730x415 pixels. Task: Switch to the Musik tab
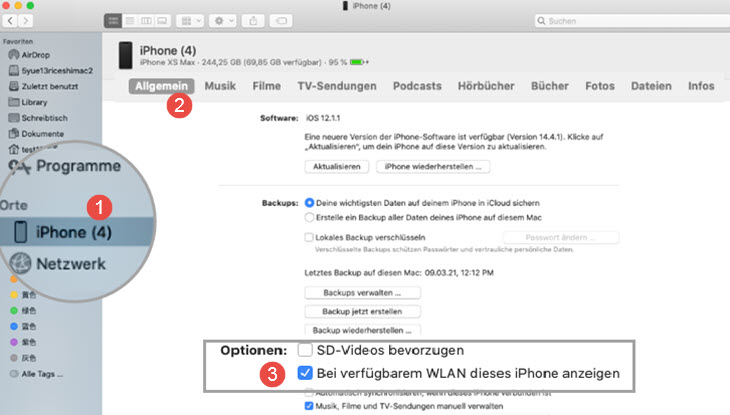(x=220, y=86)
